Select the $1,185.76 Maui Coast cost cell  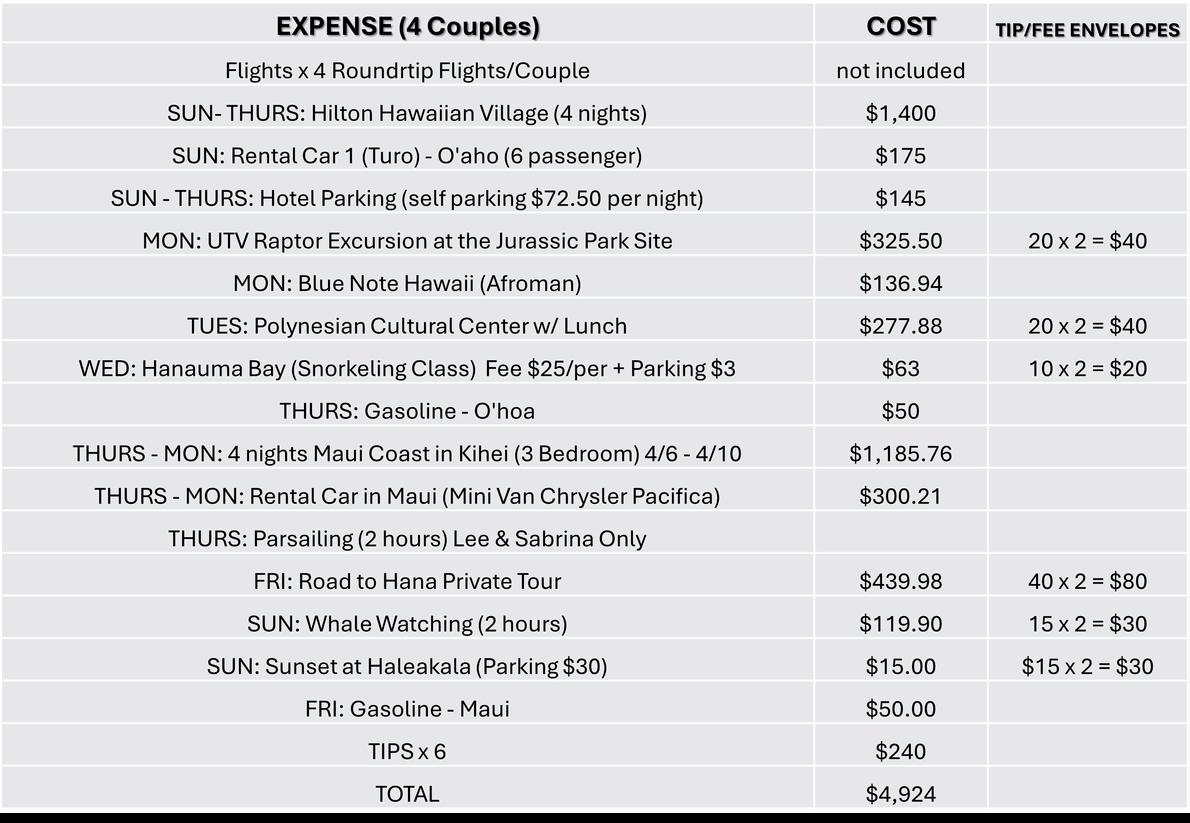pos(900,454)
